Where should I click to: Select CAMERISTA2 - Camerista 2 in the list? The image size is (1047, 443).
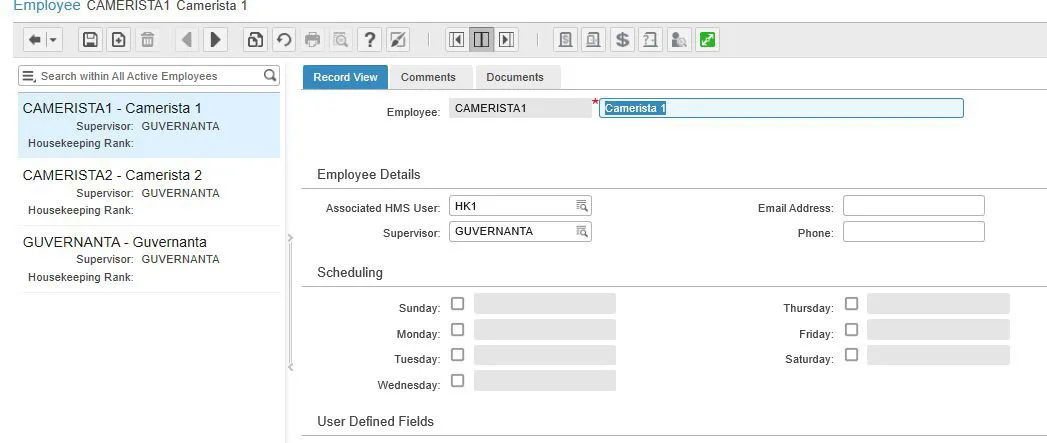click(x=149, y=192)
